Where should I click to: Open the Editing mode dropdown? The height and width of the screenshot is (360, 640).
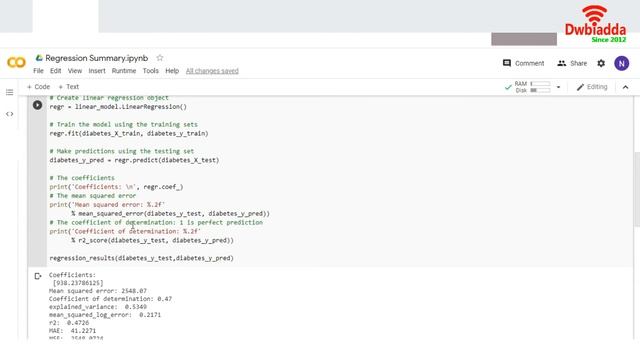[x=592, y=87]
